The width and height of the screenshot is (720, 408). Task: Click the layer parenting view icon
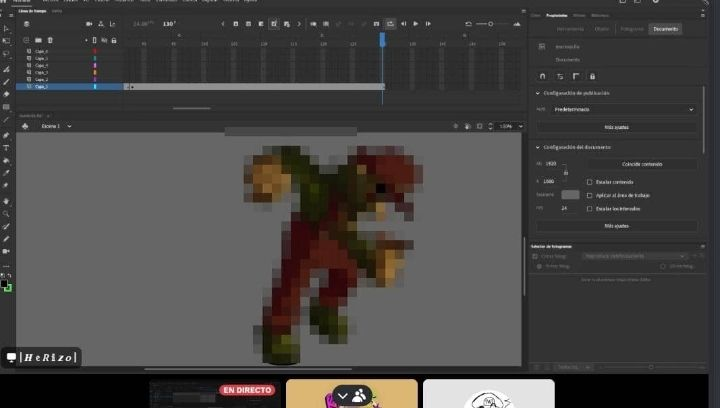(x=101, y=24)
